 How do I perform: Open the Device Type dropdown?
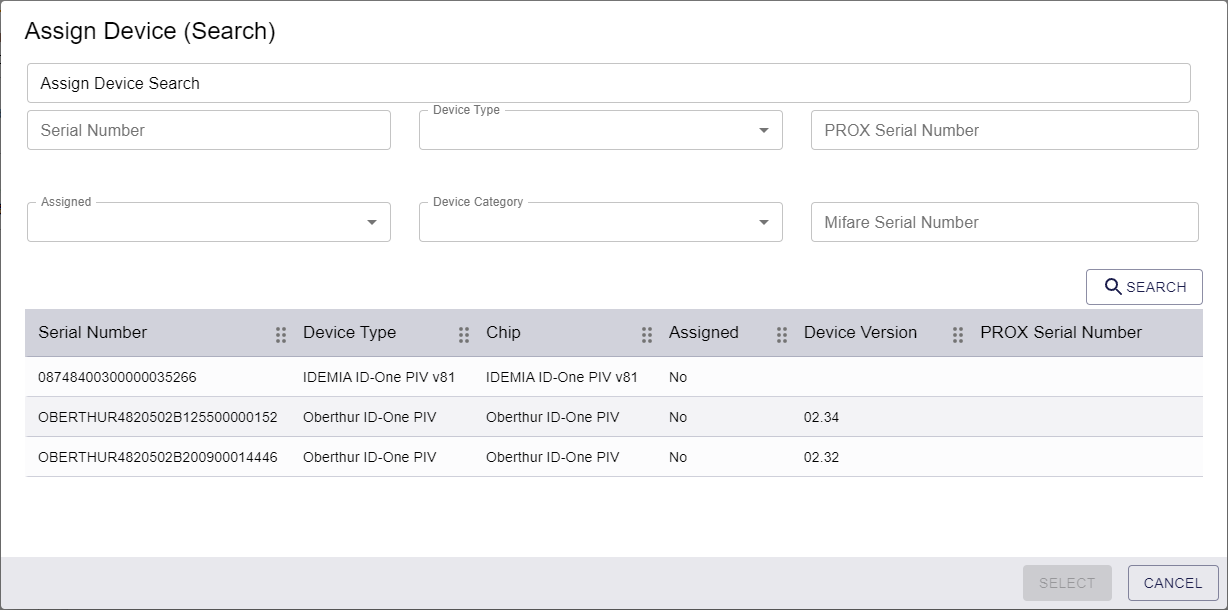pyautogui.click(x=600, y=129)
